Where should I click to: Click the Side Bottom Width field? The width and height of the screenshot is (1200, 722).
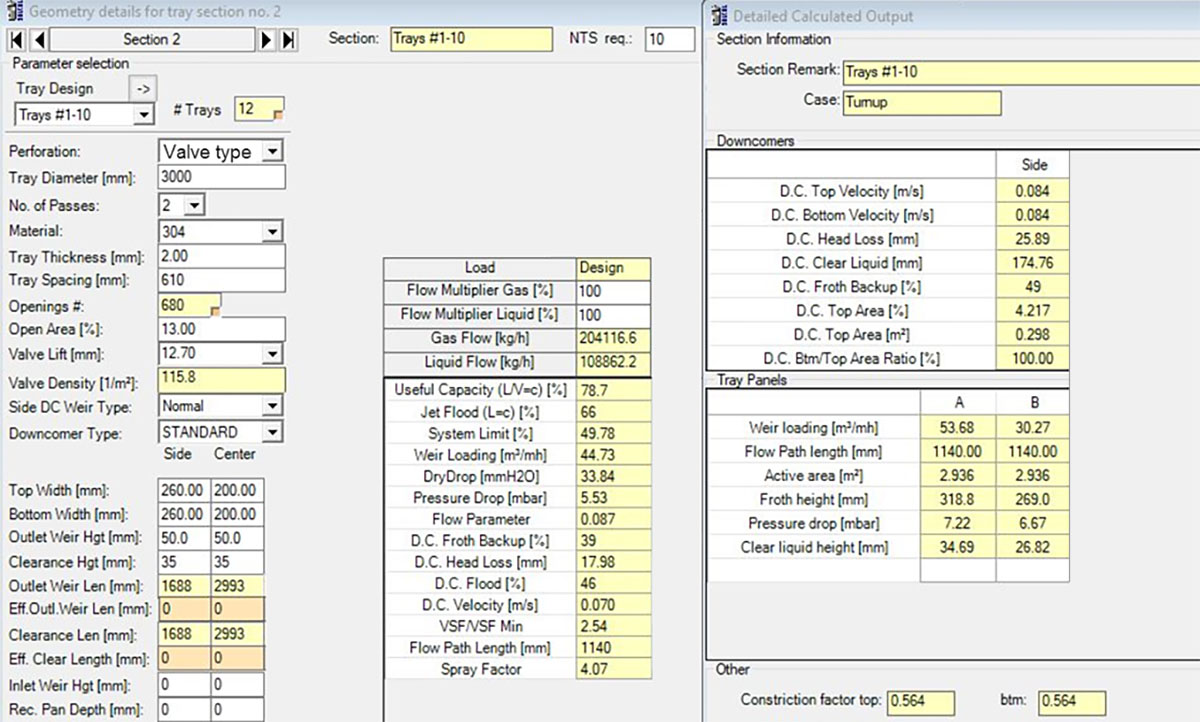184,515
